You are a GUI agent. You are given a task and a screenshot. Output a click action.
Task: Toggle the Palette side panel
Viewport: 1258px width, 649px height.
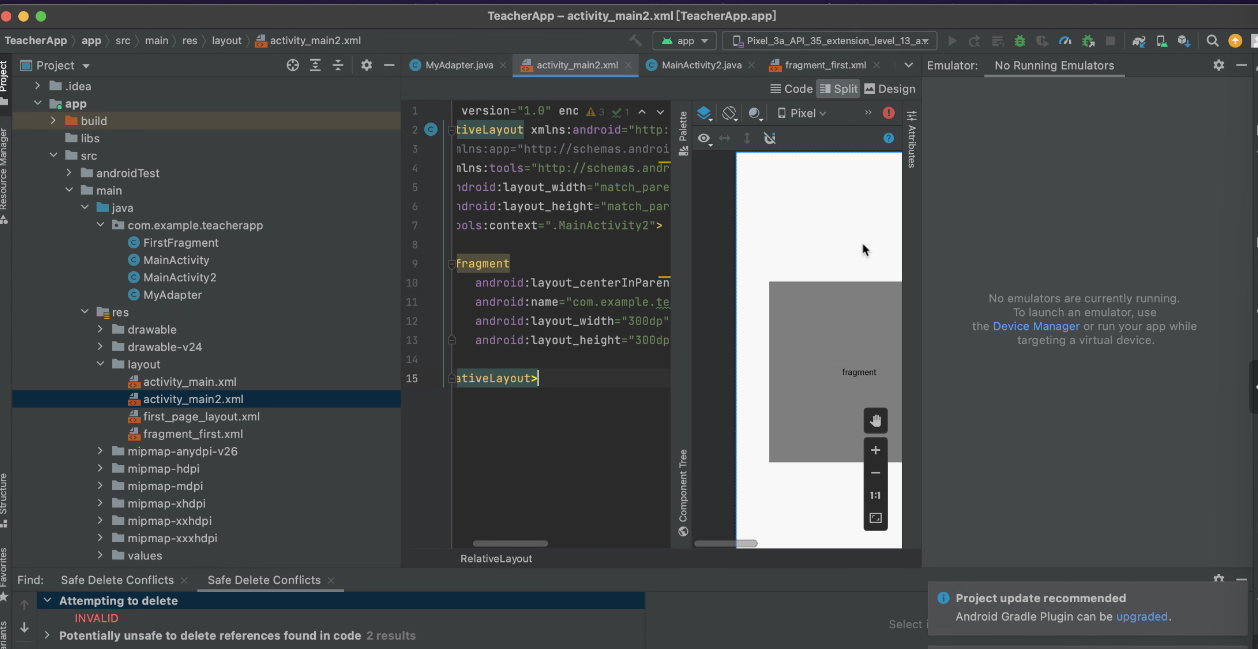tap(683, 133)
